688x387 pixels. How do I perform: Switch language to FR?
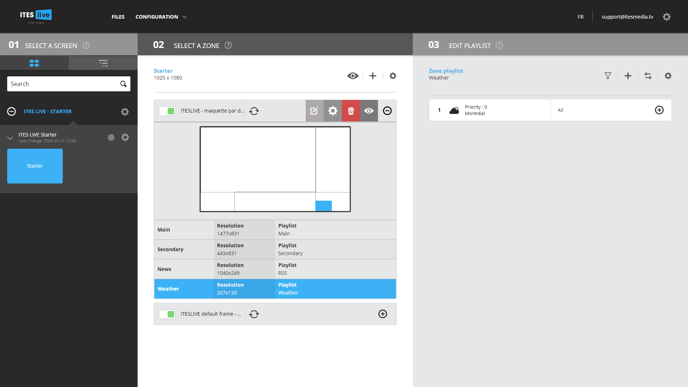pos(580,17)
